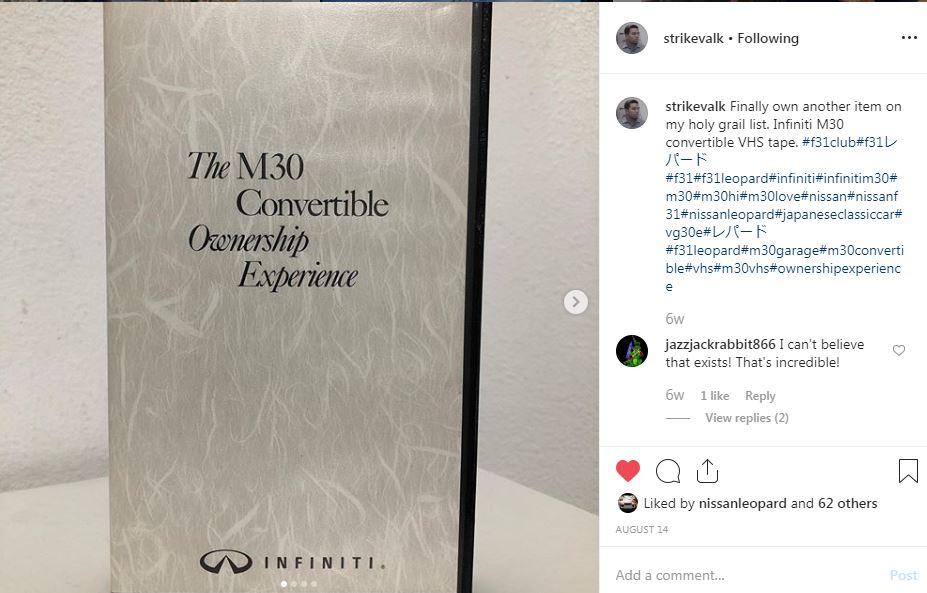Open jazzjackrabbit866's avatar
Image resolution: width=927 pixels, height=593 pixels.
pos(632,351)
